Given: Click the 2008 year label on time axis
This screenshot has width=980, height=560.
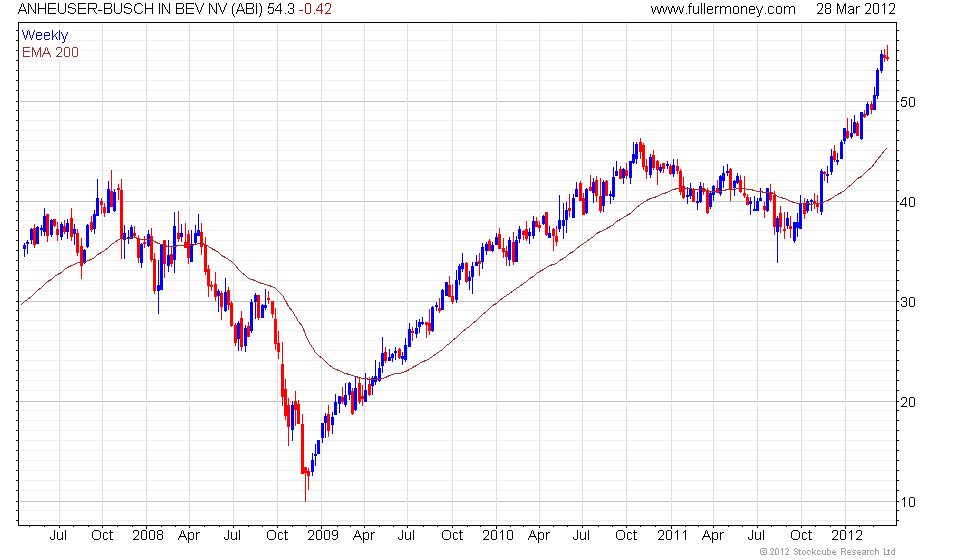Looking at the screenshot, I should 148,536.
